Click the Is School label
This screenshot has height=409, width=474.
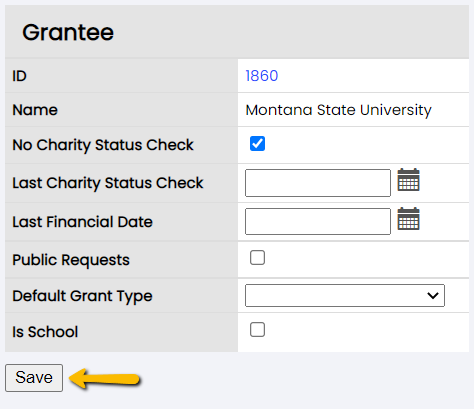click(45, 332)
